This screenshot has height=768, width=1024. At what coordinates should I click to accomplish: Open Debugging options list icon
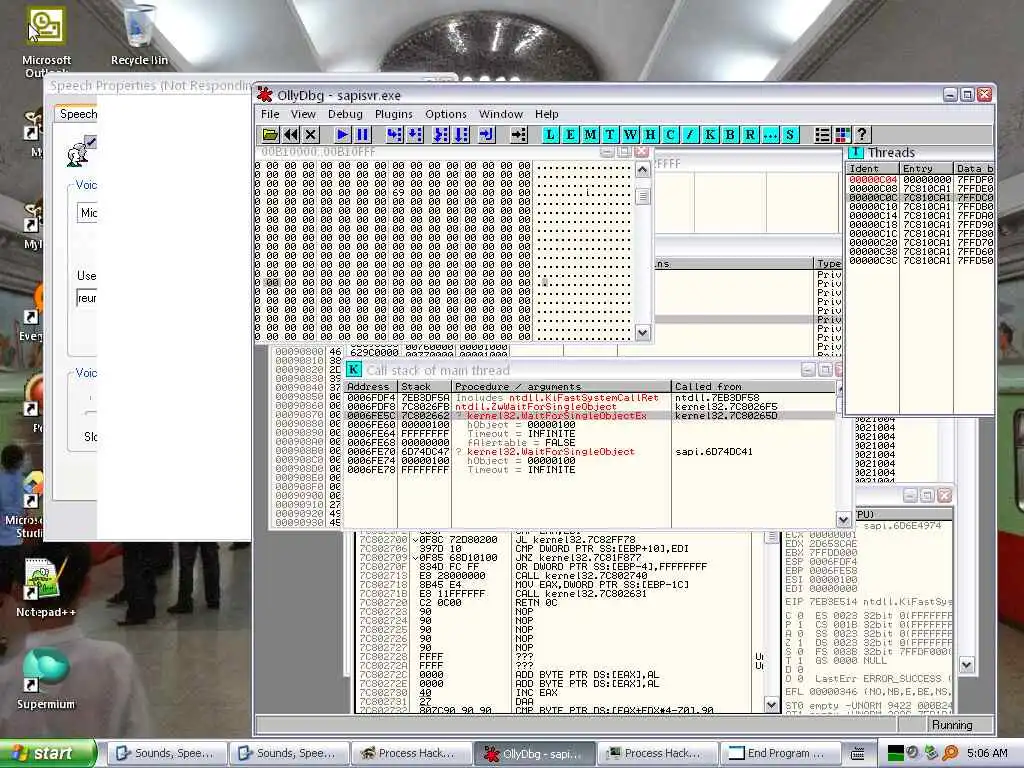823,135
